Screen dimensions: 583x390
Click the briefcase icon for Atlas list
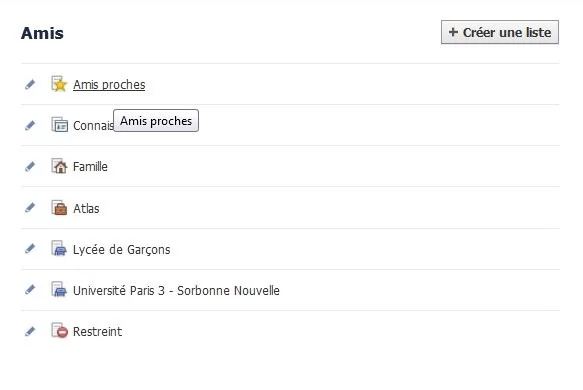(59, 207)
